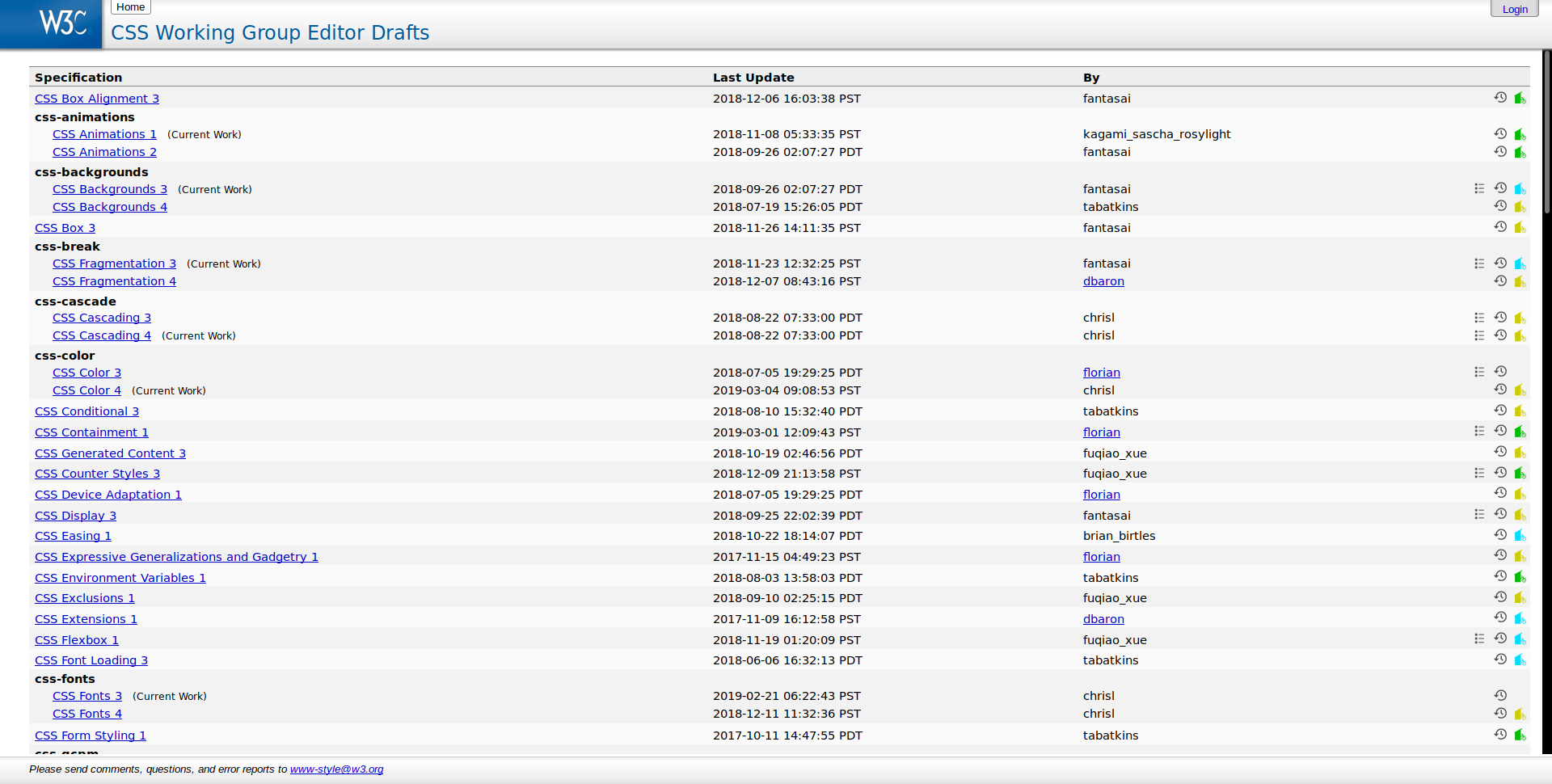Click green status icon for CSS Environment Variables 1

point(1520,577)
